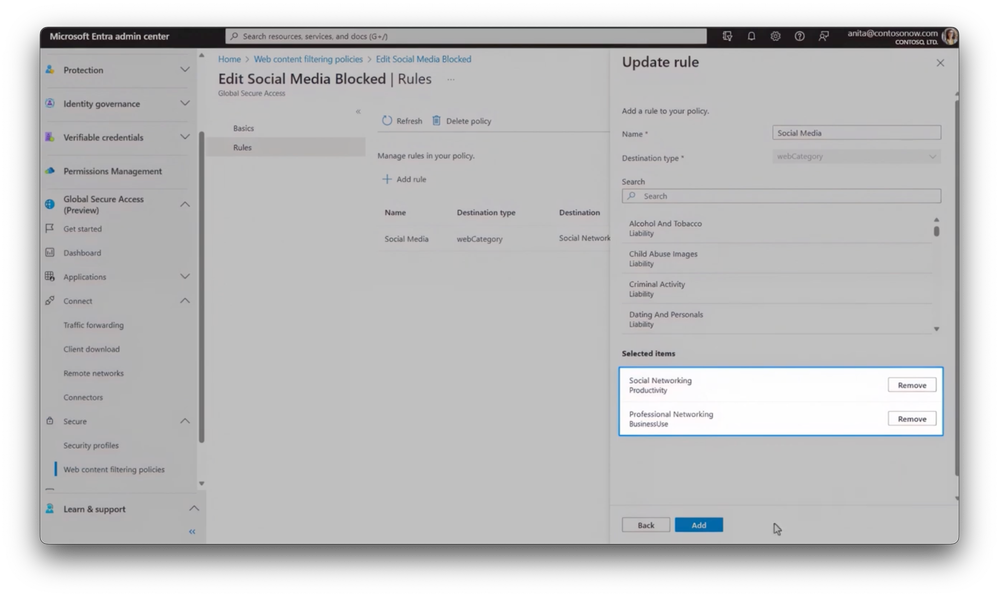Click the Get started flag icon
Viewport: 999px width, 597px height.
(50, 228)
